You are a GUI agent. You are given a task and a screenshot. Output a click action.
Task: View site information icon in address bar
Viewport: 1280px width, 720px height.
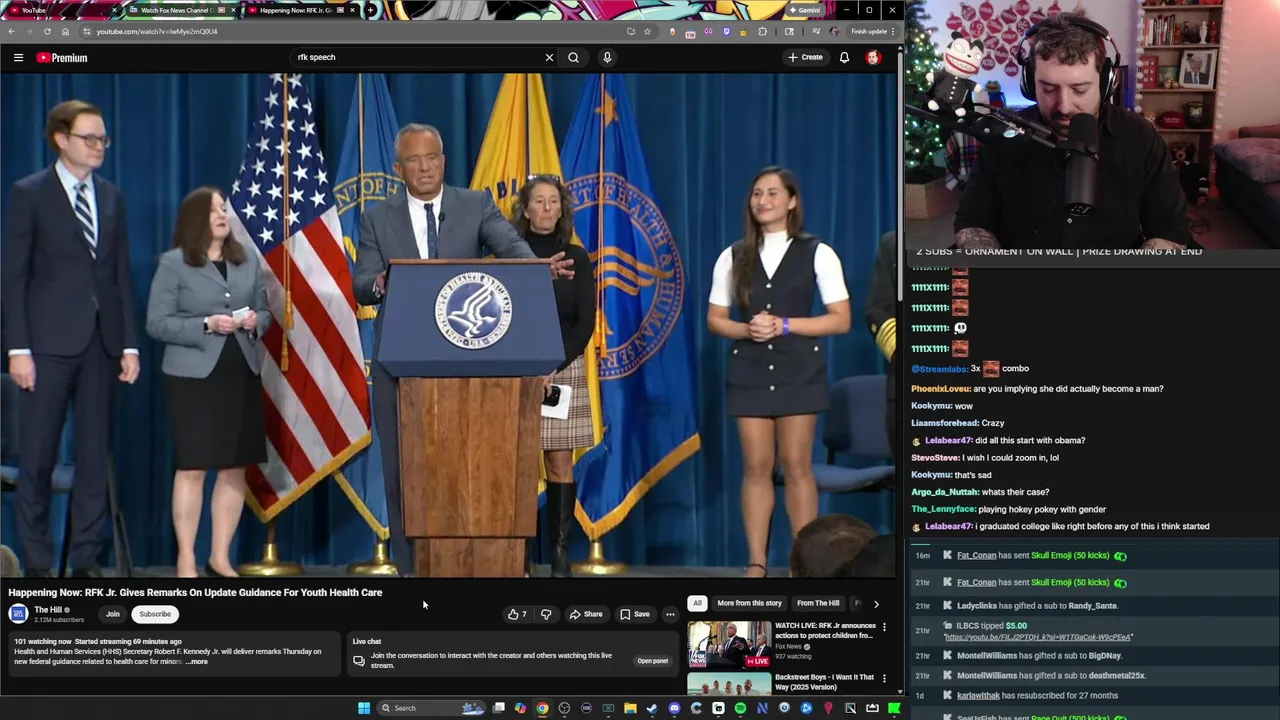pos(87,31)
